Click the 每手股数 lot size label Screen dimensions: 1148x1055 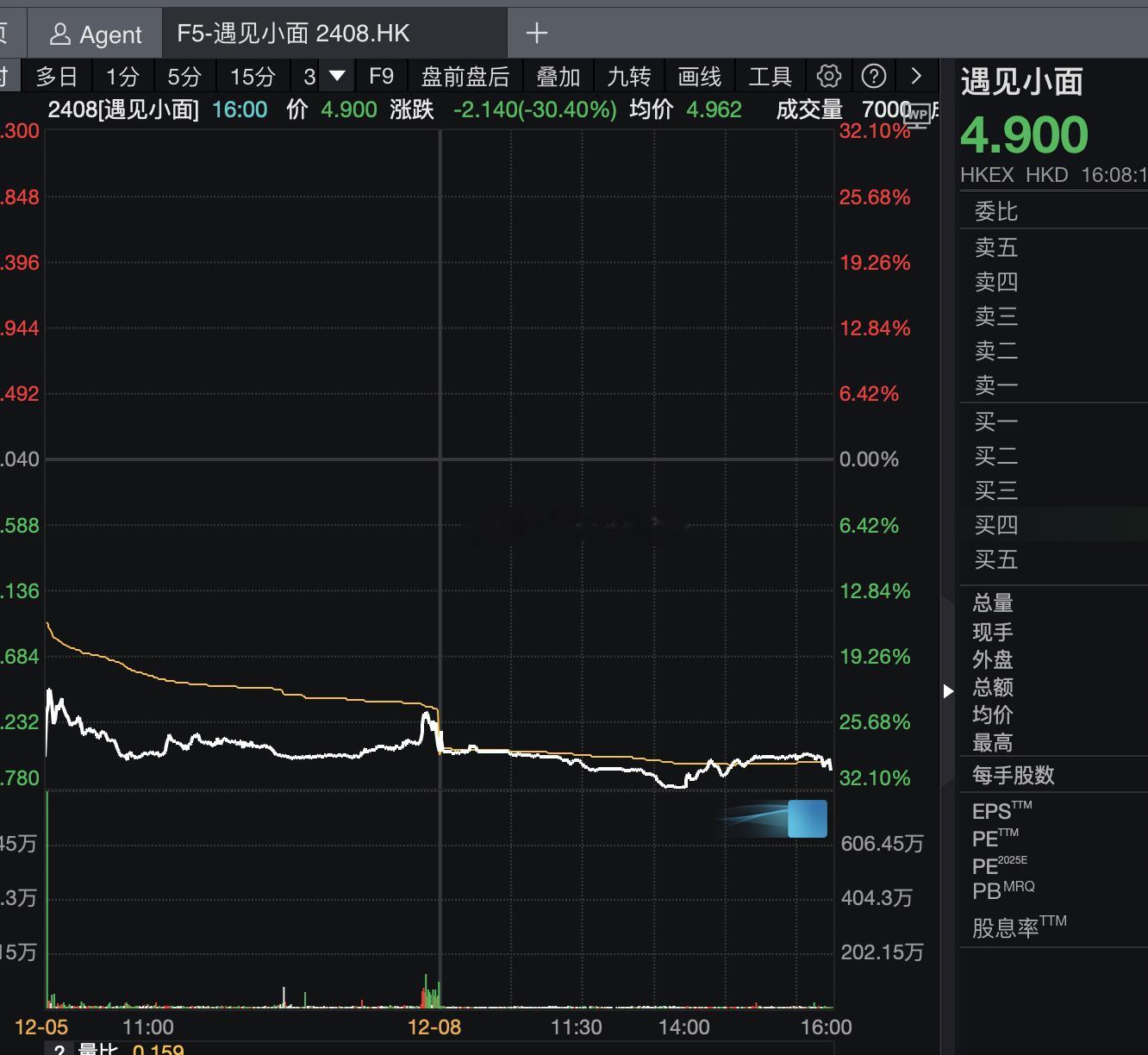(x=1014, y=775)
